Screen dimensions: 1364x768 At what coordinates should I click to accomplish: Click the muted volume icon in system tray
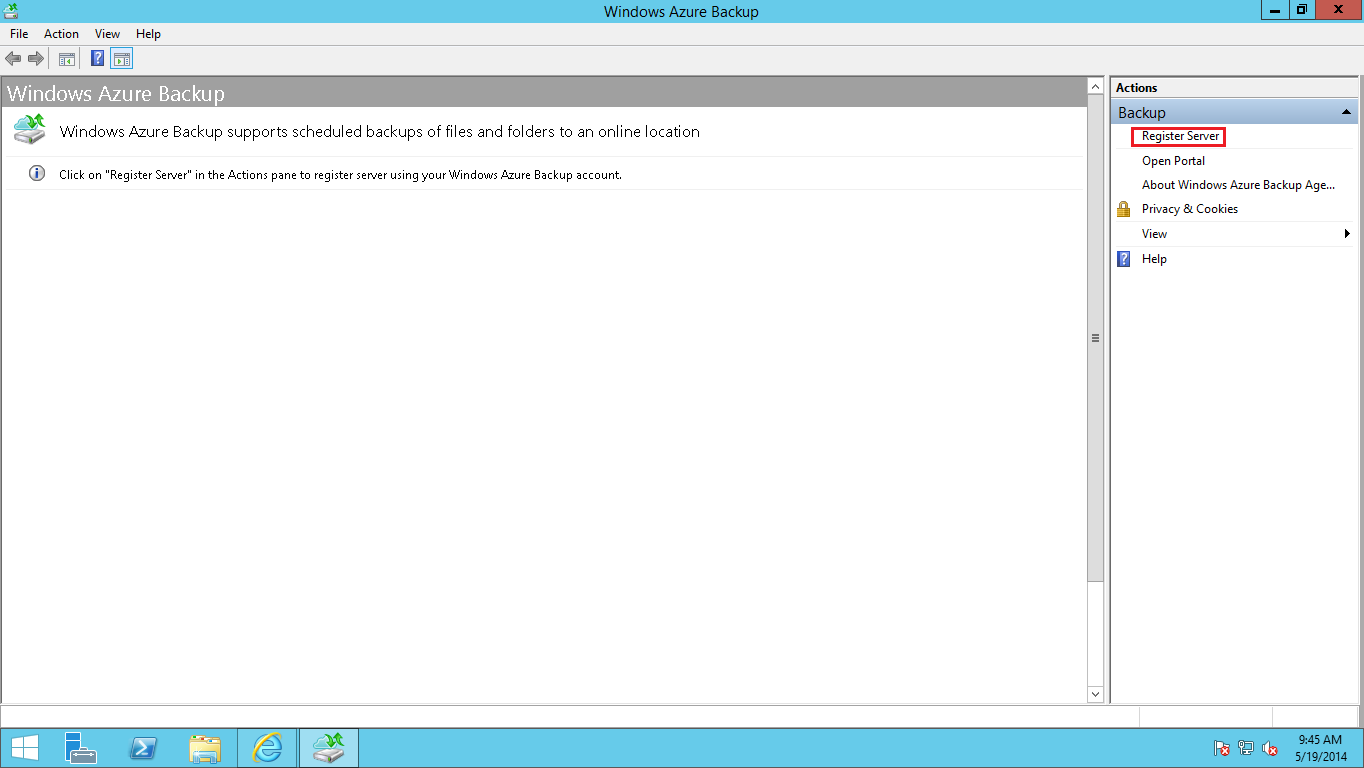(1270, 748)
